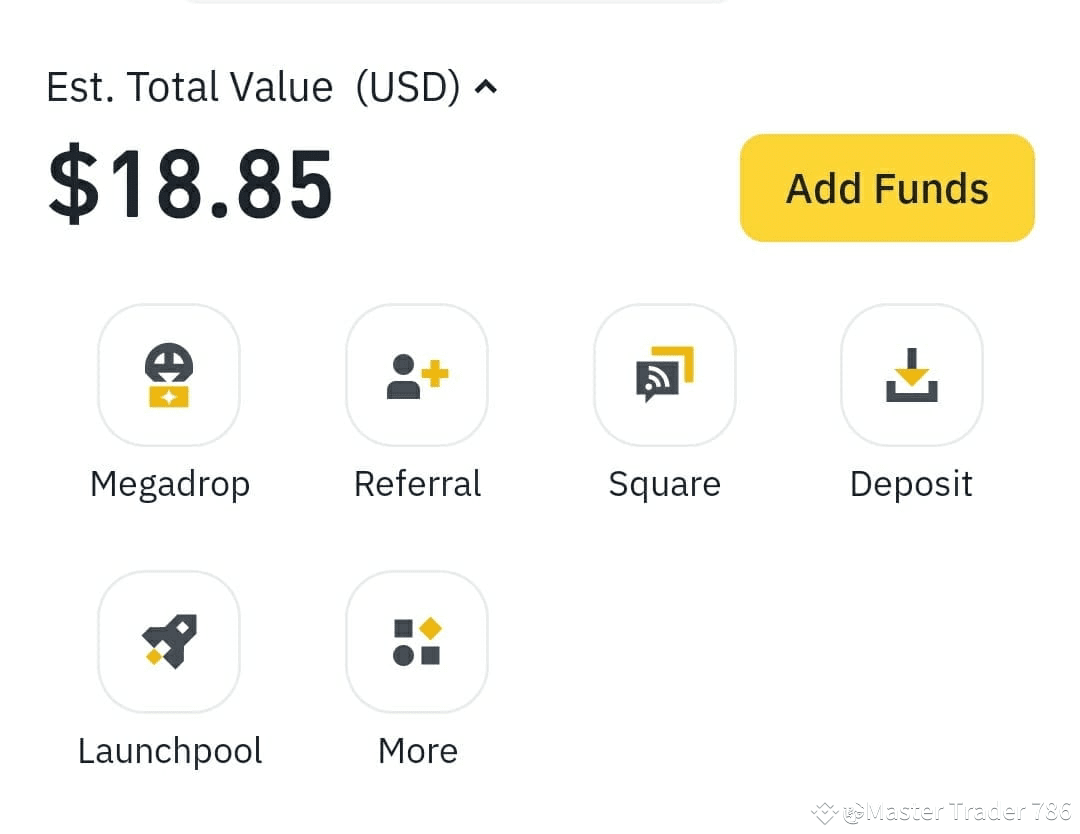Viewport: 1080px width, 834px height.
Task: Open the More shapes grid icon
Action: (x=417, y=642)
